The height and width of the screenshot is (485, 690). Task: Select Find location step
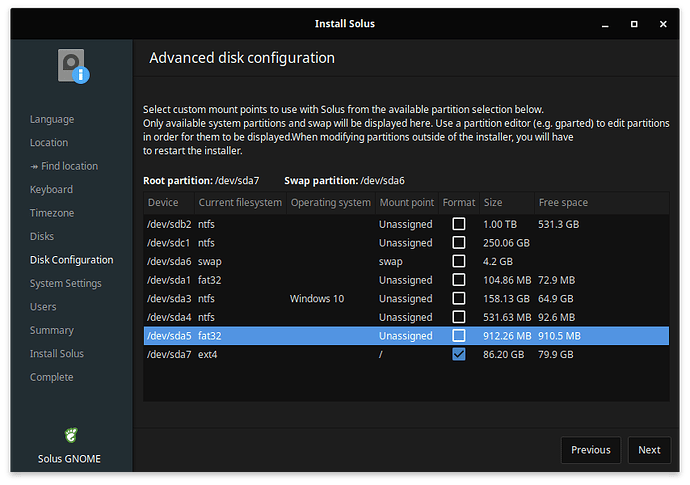pyautogui.click(x=64, y=166)
